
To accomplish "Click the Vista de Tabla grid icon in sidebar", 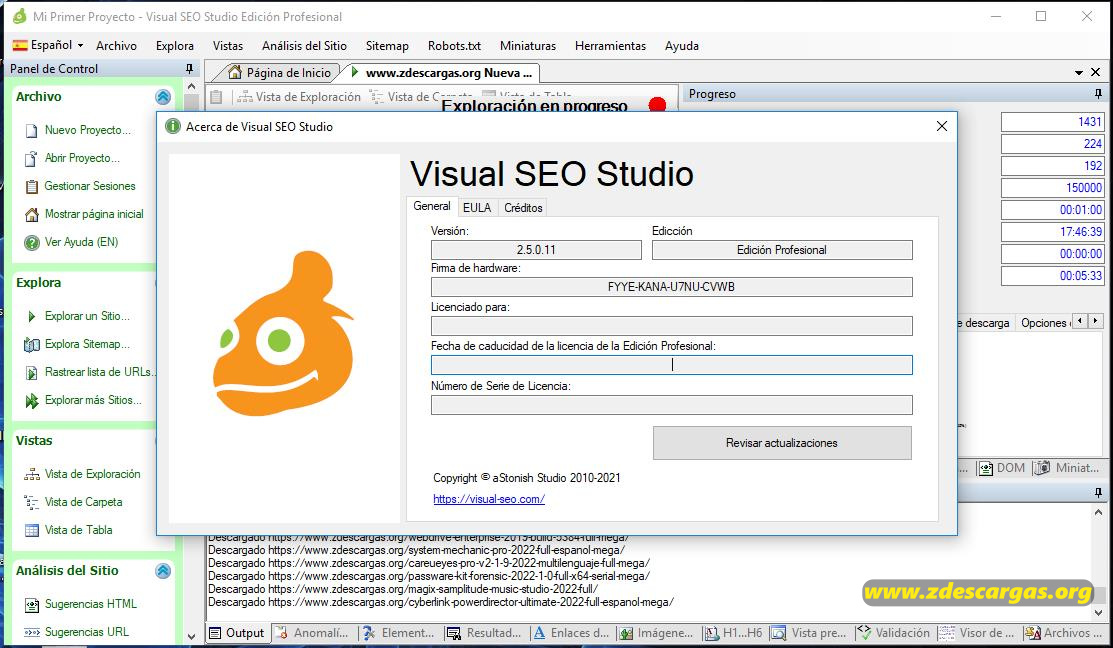I will point(31,530).
